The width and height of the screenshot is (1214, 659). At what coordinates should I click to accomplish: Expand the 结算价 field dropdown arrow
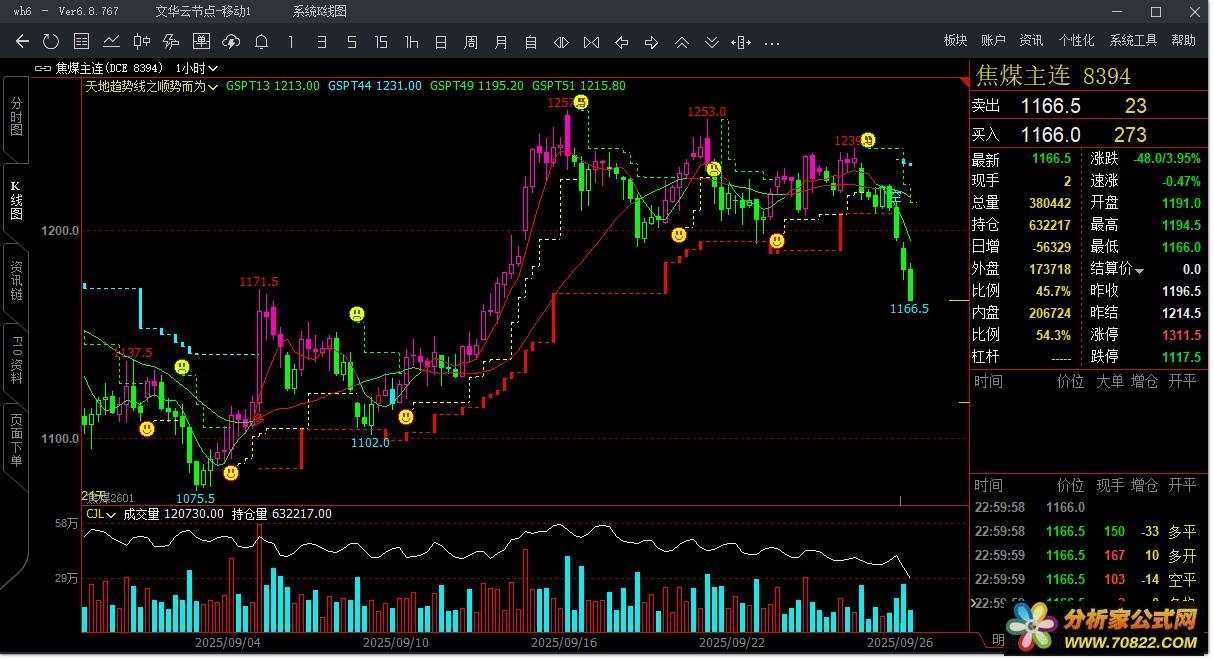point(1139,270)
